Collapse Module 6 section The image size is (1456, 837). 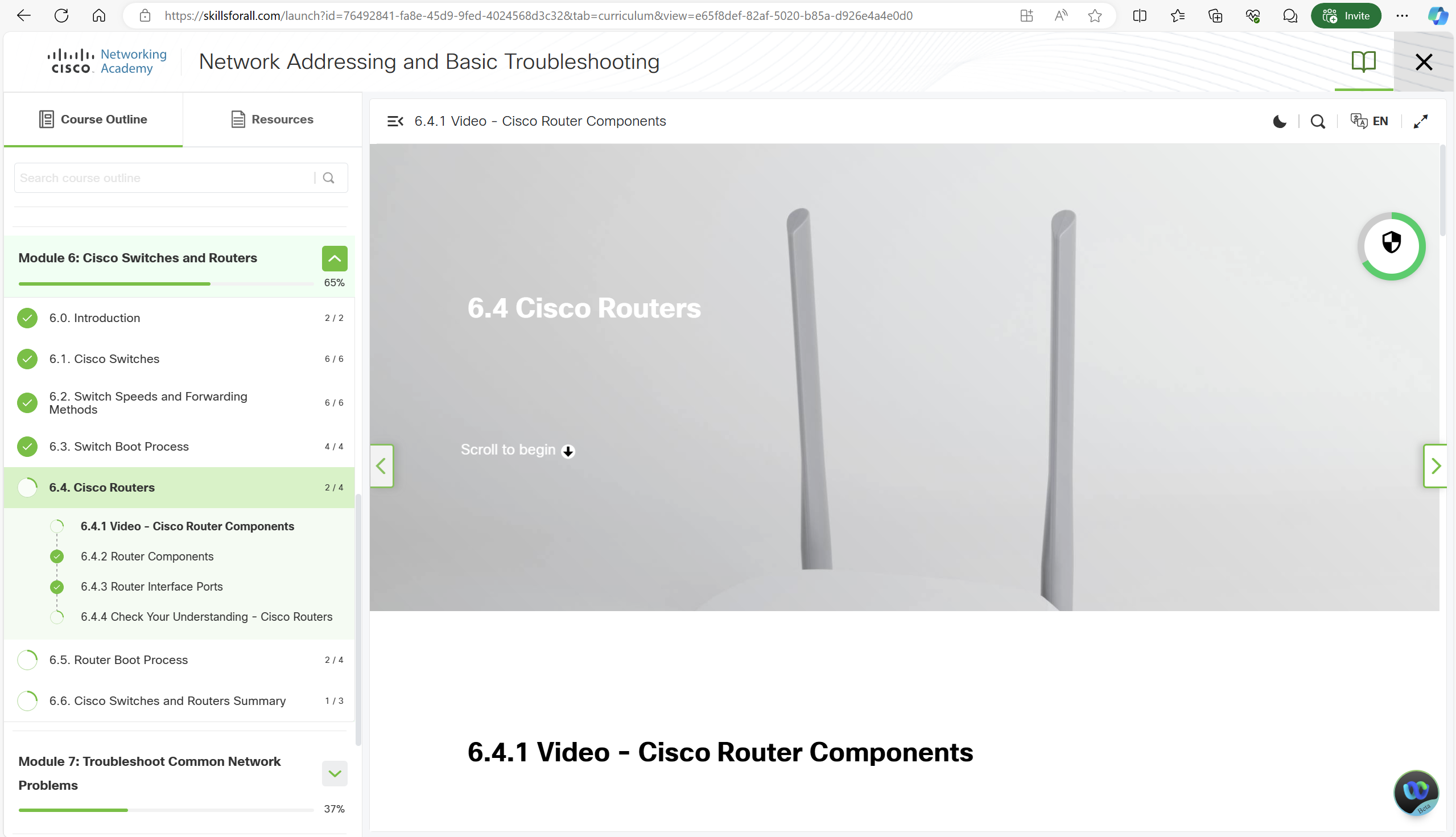pyautogui.click(x=335, y=259)
